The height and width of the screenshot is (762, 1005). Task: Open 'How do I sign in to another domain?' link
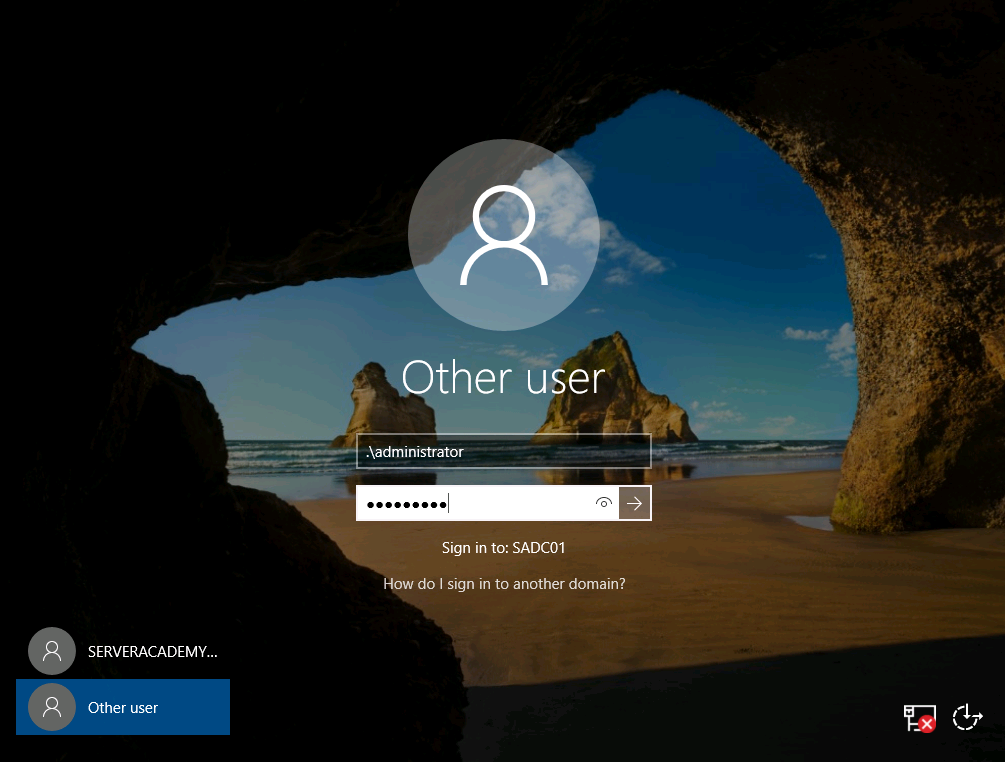coord(504,584)
